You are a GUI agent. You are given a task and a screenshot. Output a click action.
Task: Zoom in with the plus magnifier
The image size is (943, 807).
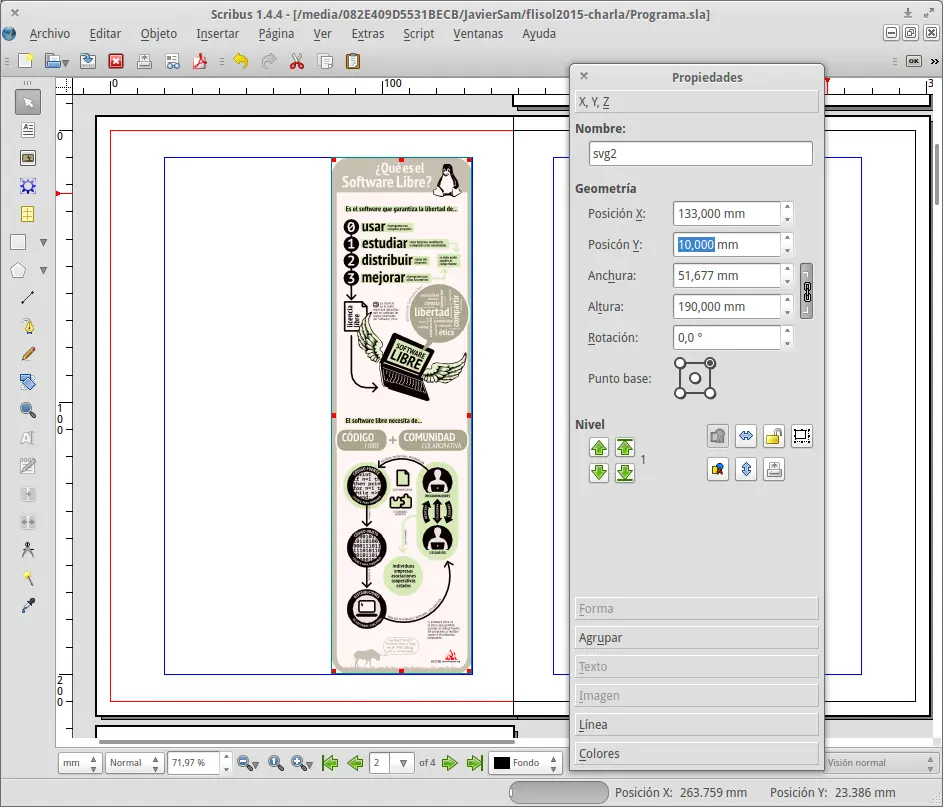point(301,763)
